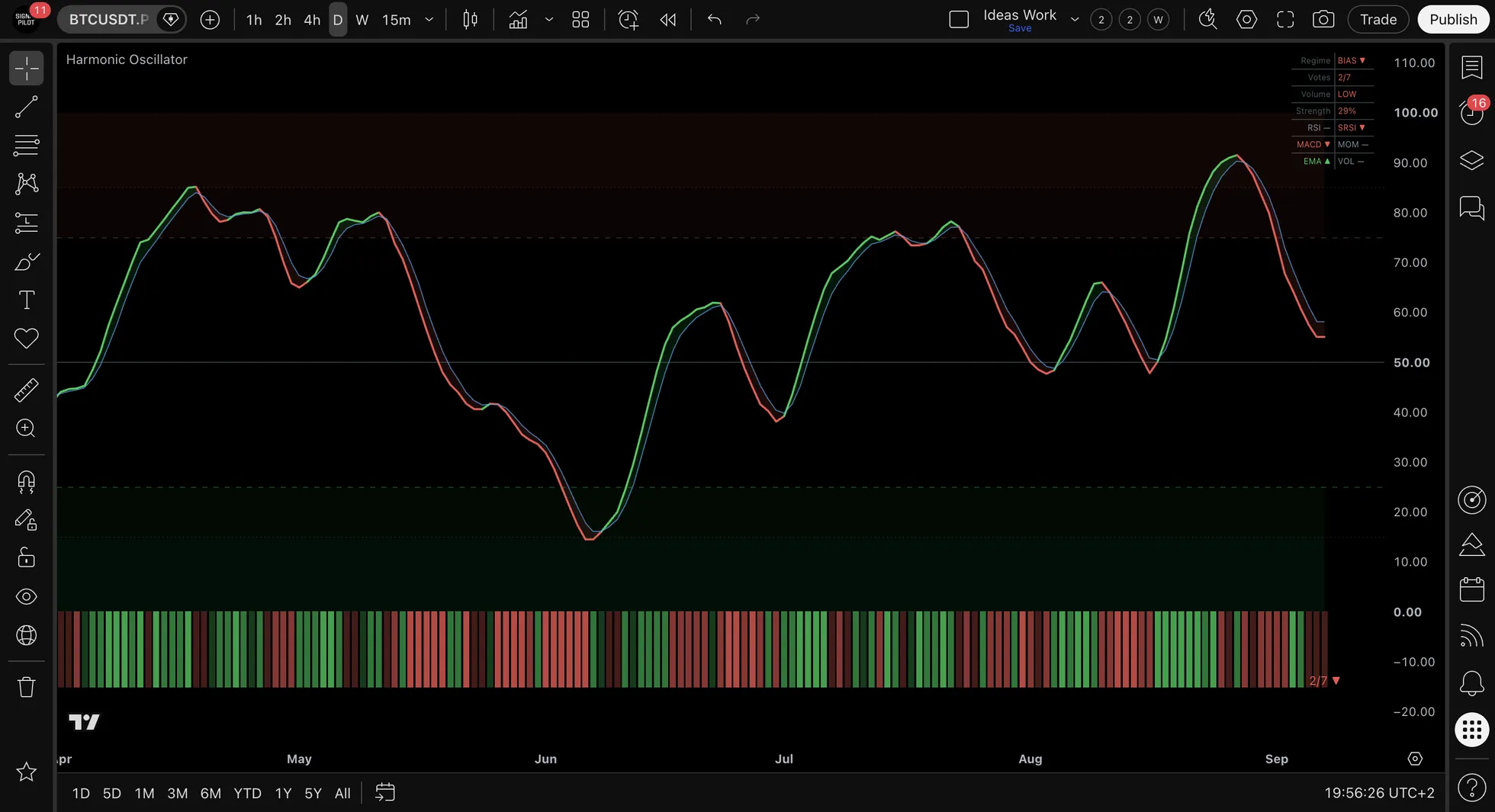Viewport: 1495px width, 812px height.
Task: Toggle magnet mode
Action: tap(27, 482)
